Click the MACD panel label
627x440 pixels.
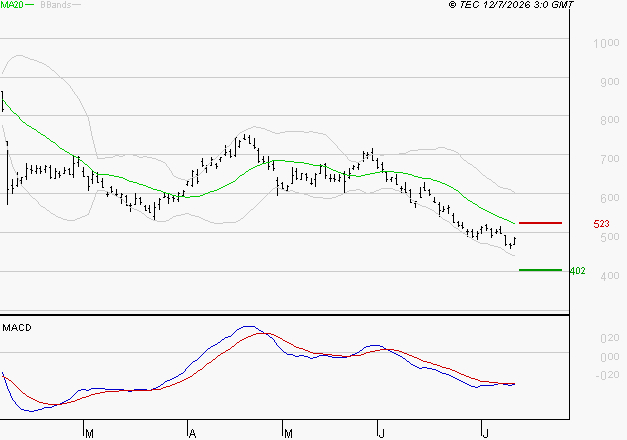point(17,328)
